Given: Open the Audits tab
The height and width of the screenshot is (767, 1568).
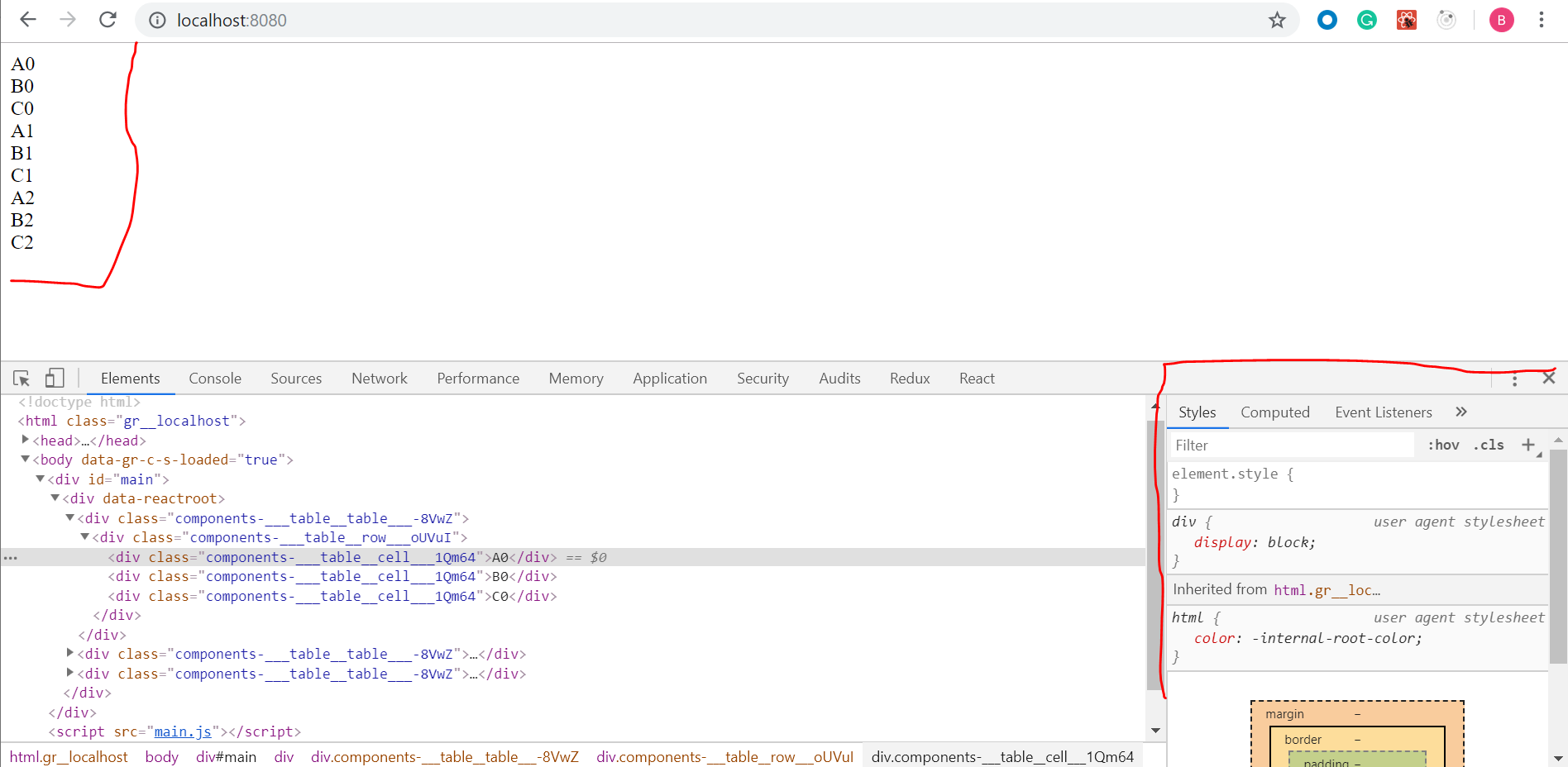Looking at the screenshot, I should tap(839, 379).
